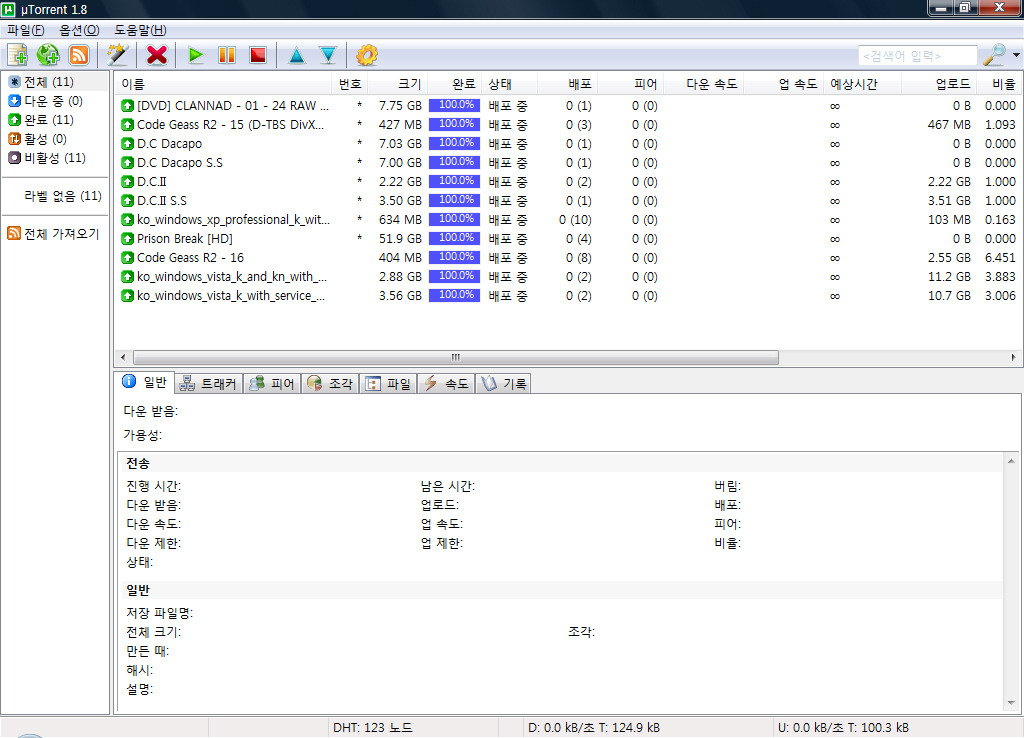
Task: Switch to the 파일 tab
Action: (x=388, y=383)
